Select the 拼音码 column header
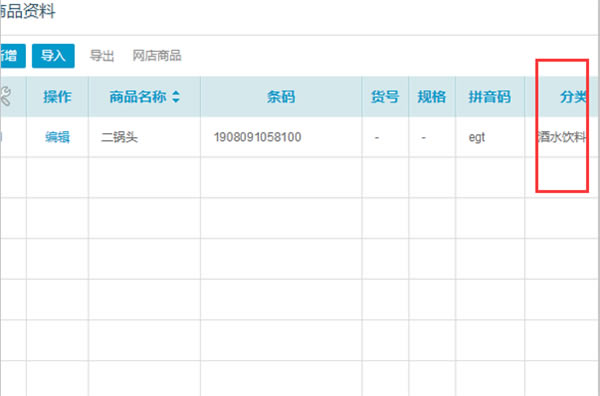 click(490, 97)
